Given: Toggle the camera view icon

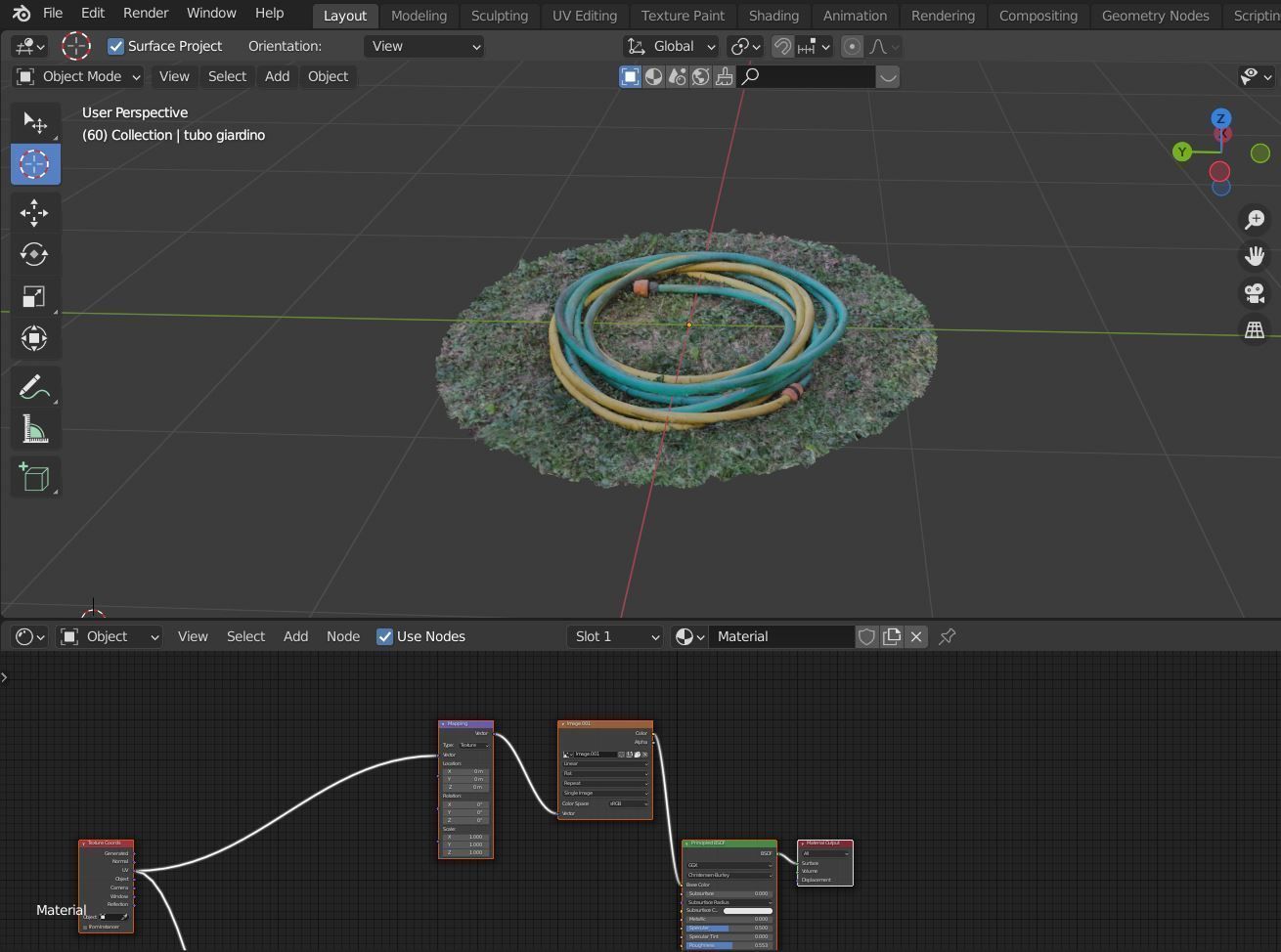Looking at the screenshot, I should (1255, 293).
